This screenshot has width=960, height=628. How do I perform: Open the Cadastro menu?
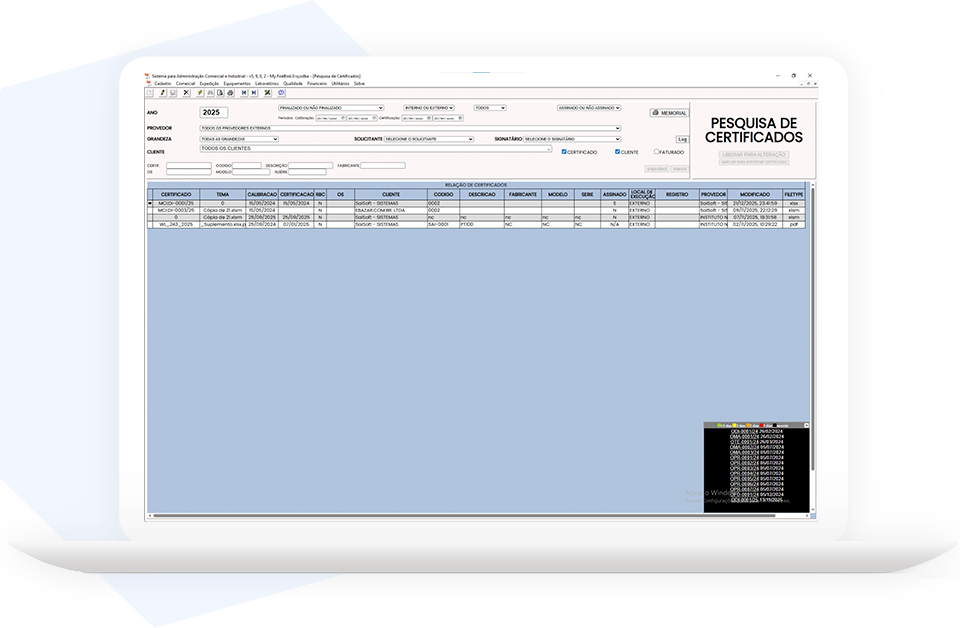163,83
